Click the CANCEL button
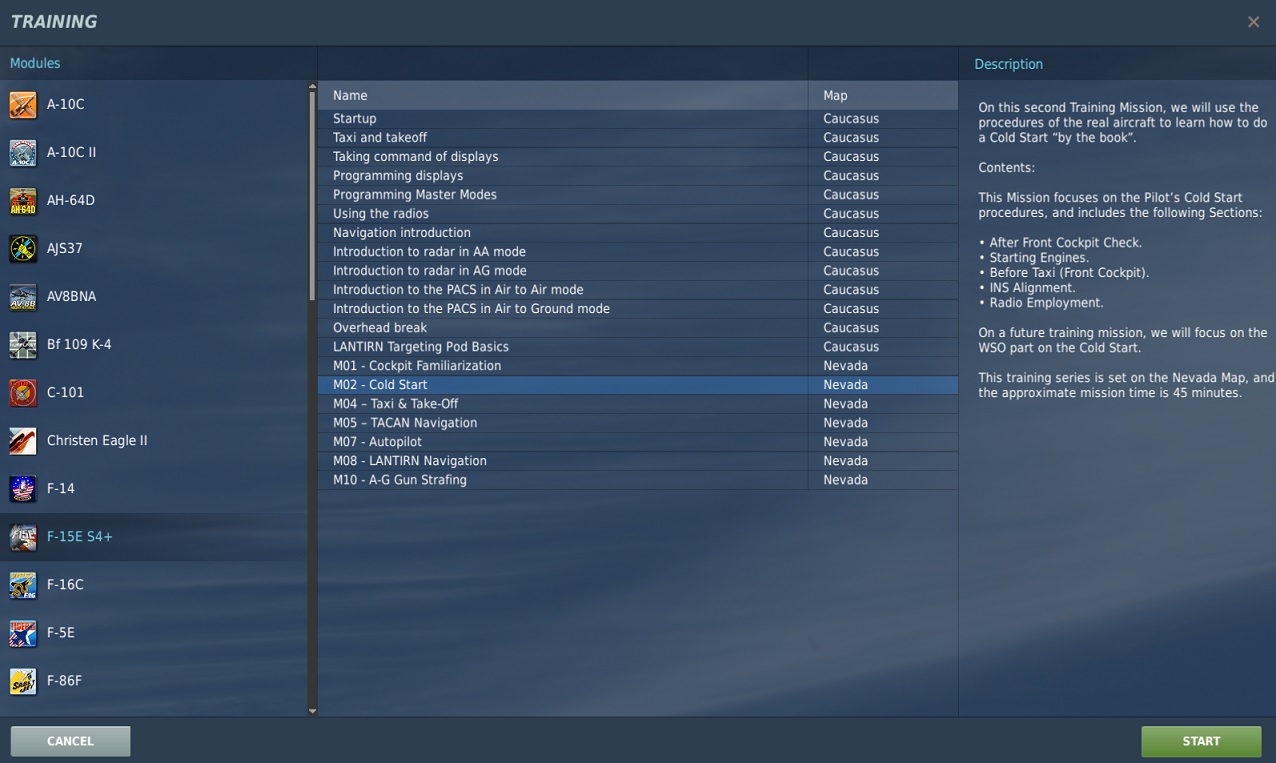The width and height of the screenshot is (1276, 763). 69,741
